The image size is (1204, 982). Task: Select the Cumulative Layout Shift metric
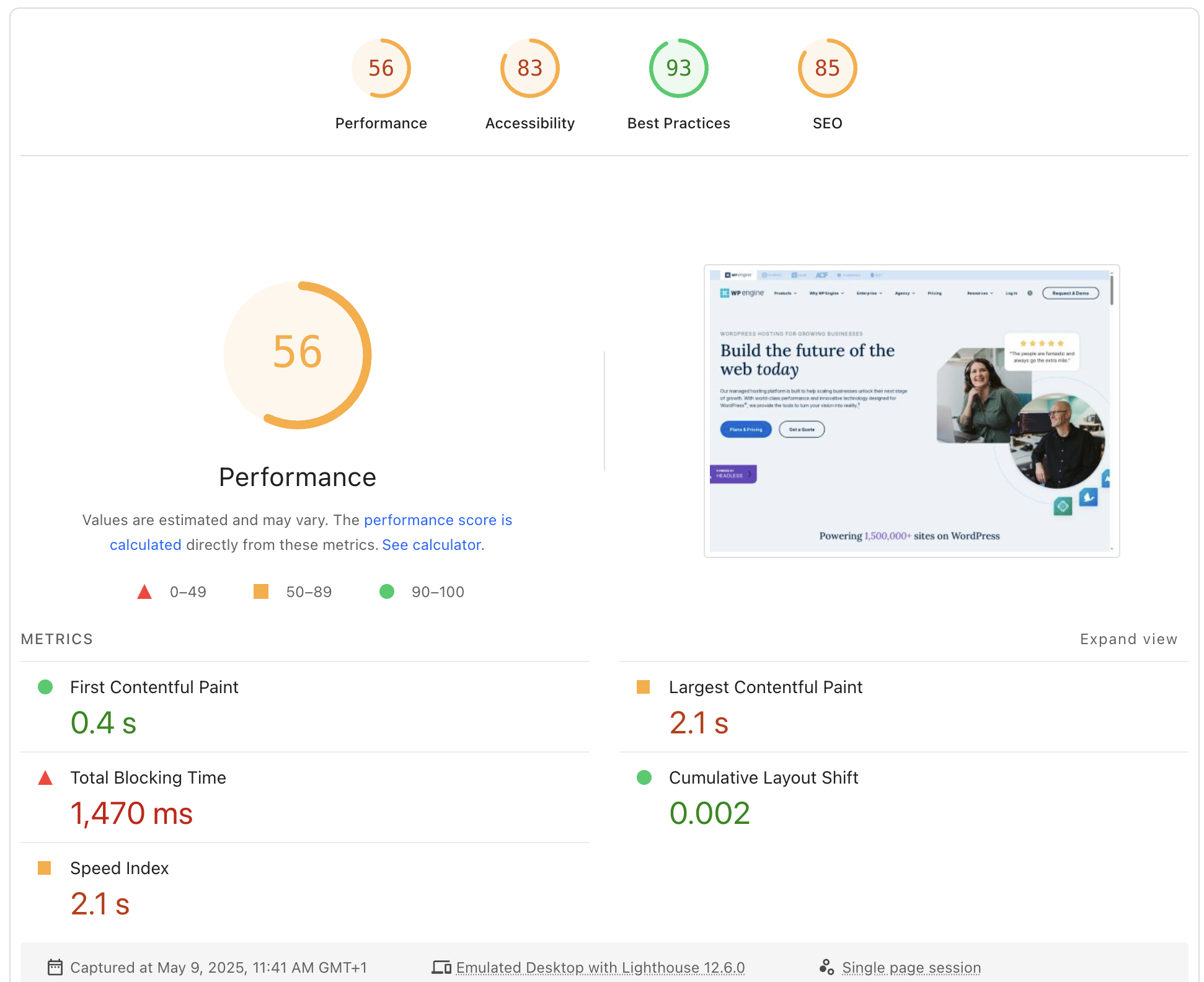click(904, 797)
